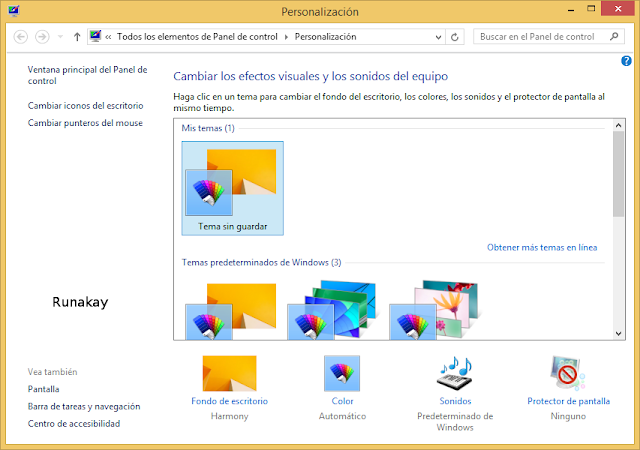Click the double chevron in address bar
The height and width of the screenshot is (450, 640).
[x=108, y=37]
